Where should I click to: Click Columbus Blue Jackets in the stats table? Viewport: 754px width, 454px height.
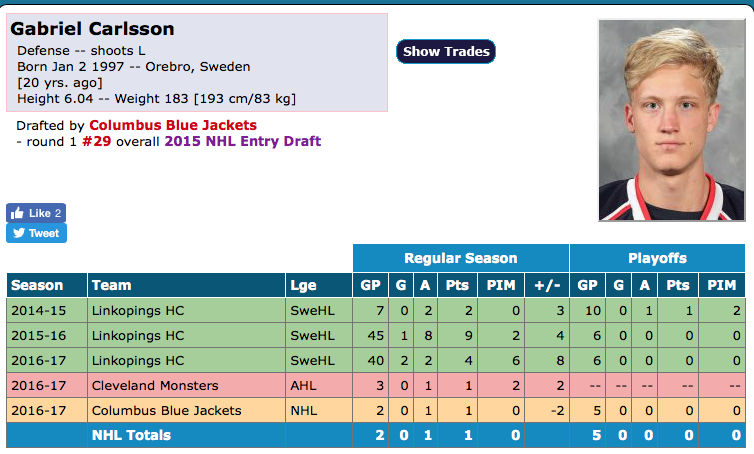click(166, 410)
